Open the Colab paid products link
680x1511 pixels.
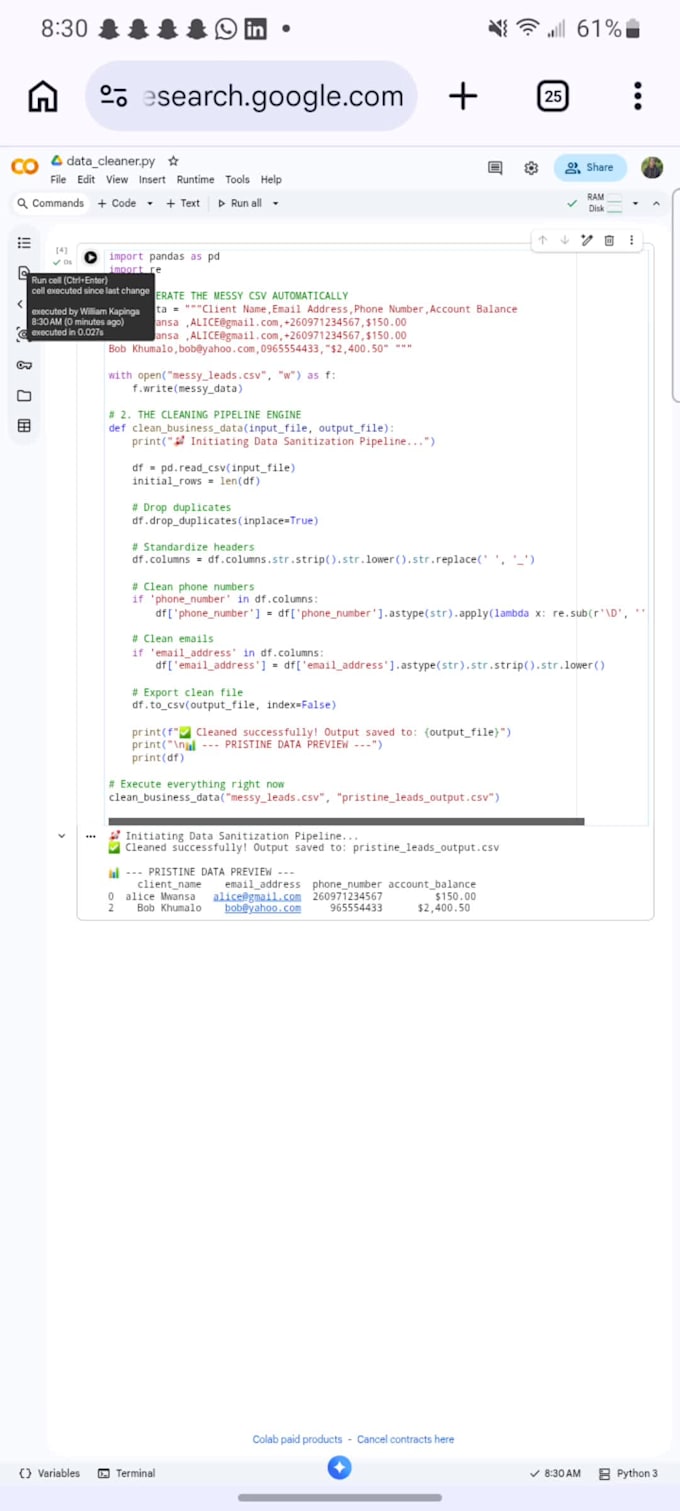pos(297,1440)
